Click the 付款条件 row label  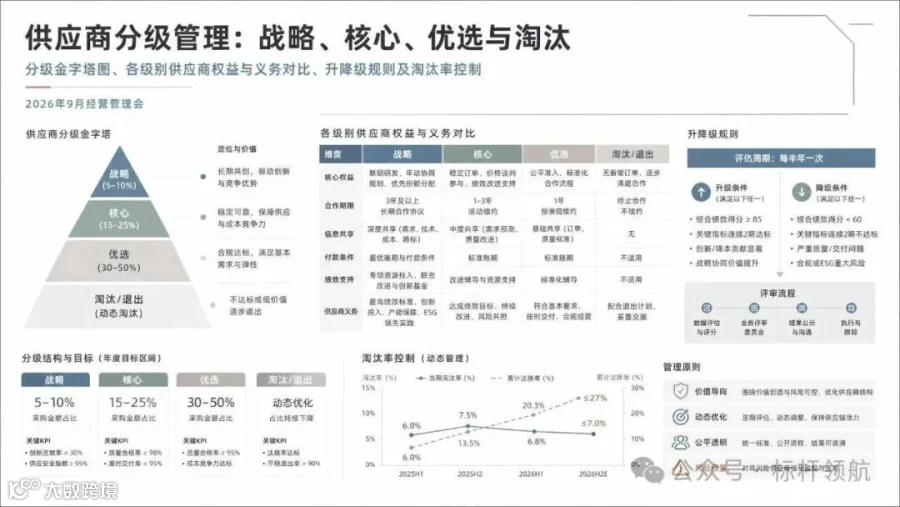pos(339,257)
